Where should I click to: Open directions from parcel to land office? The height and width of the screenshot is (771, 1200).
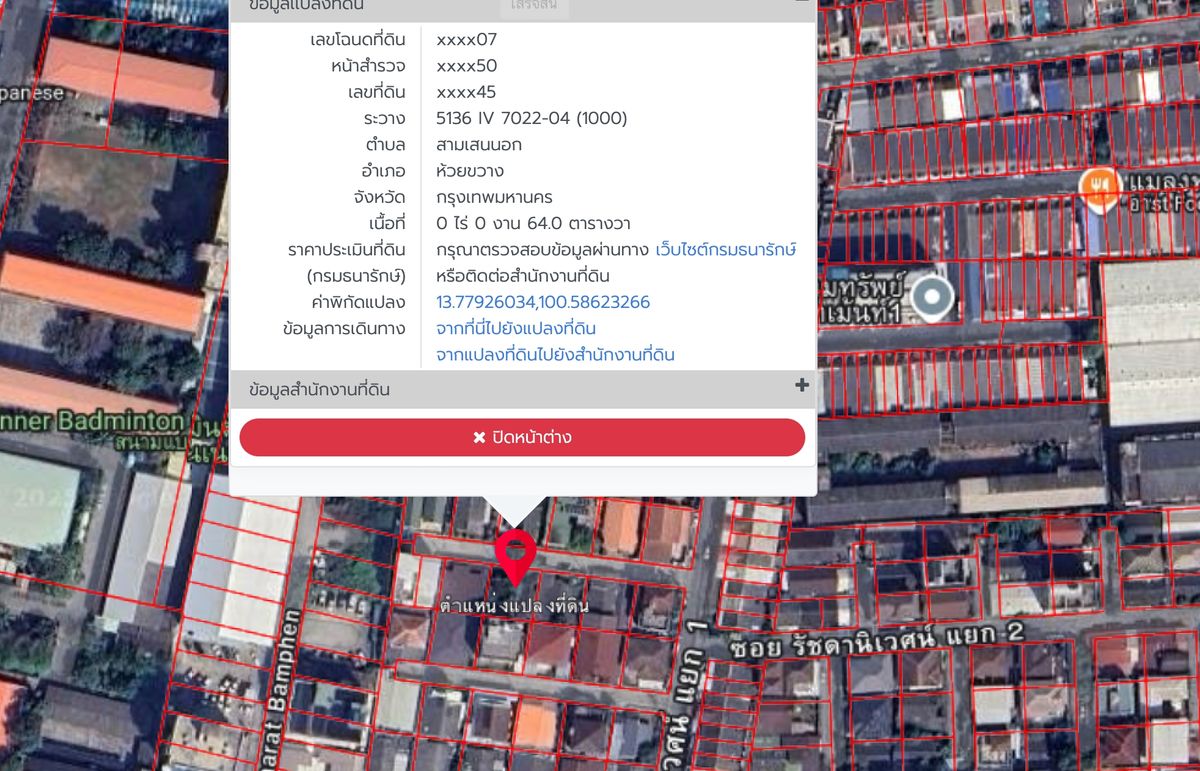point(555,354)
